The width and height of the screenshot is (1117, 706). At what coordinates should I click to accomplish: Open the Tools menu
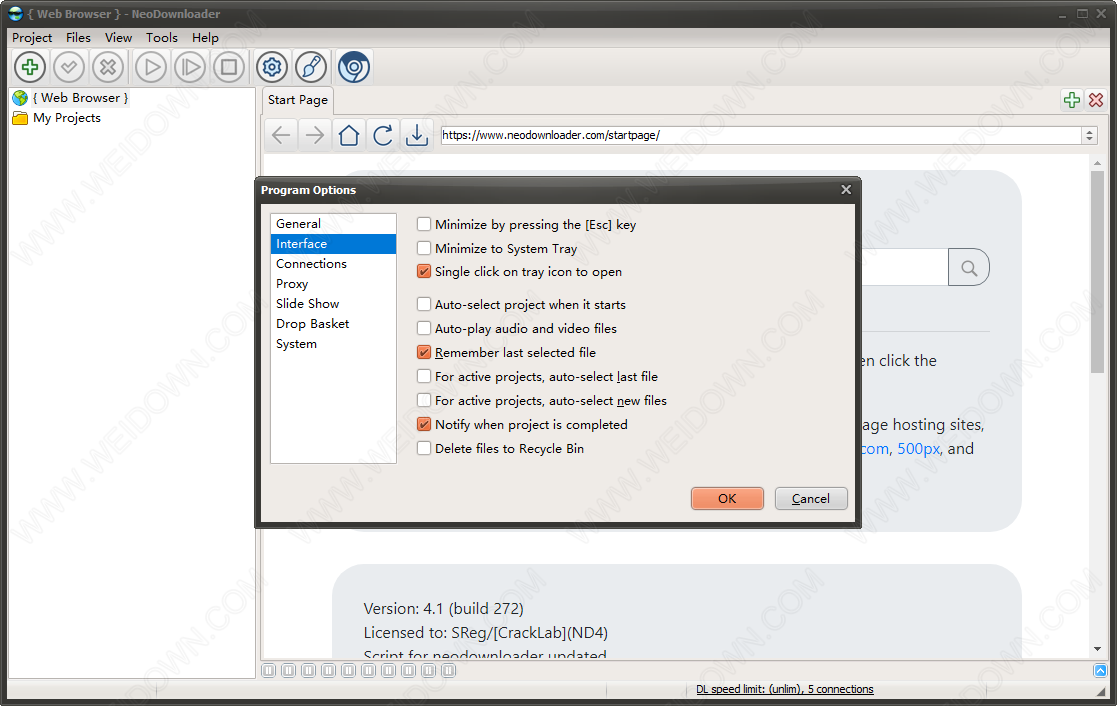tap(162, 38)
